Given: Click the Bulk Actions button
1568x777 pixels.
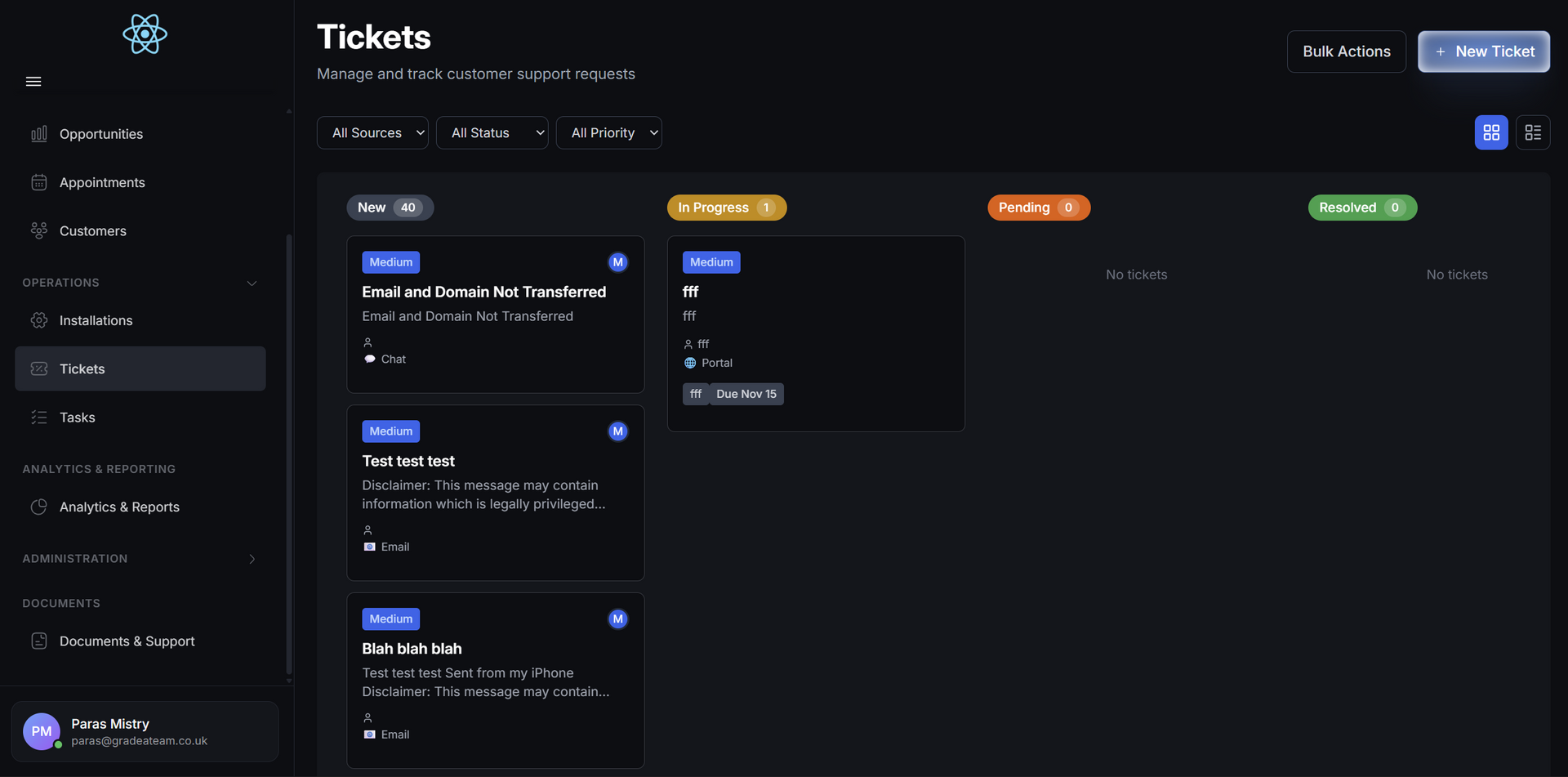Looking at the screenshot, I should click(x=1346, y=51).
